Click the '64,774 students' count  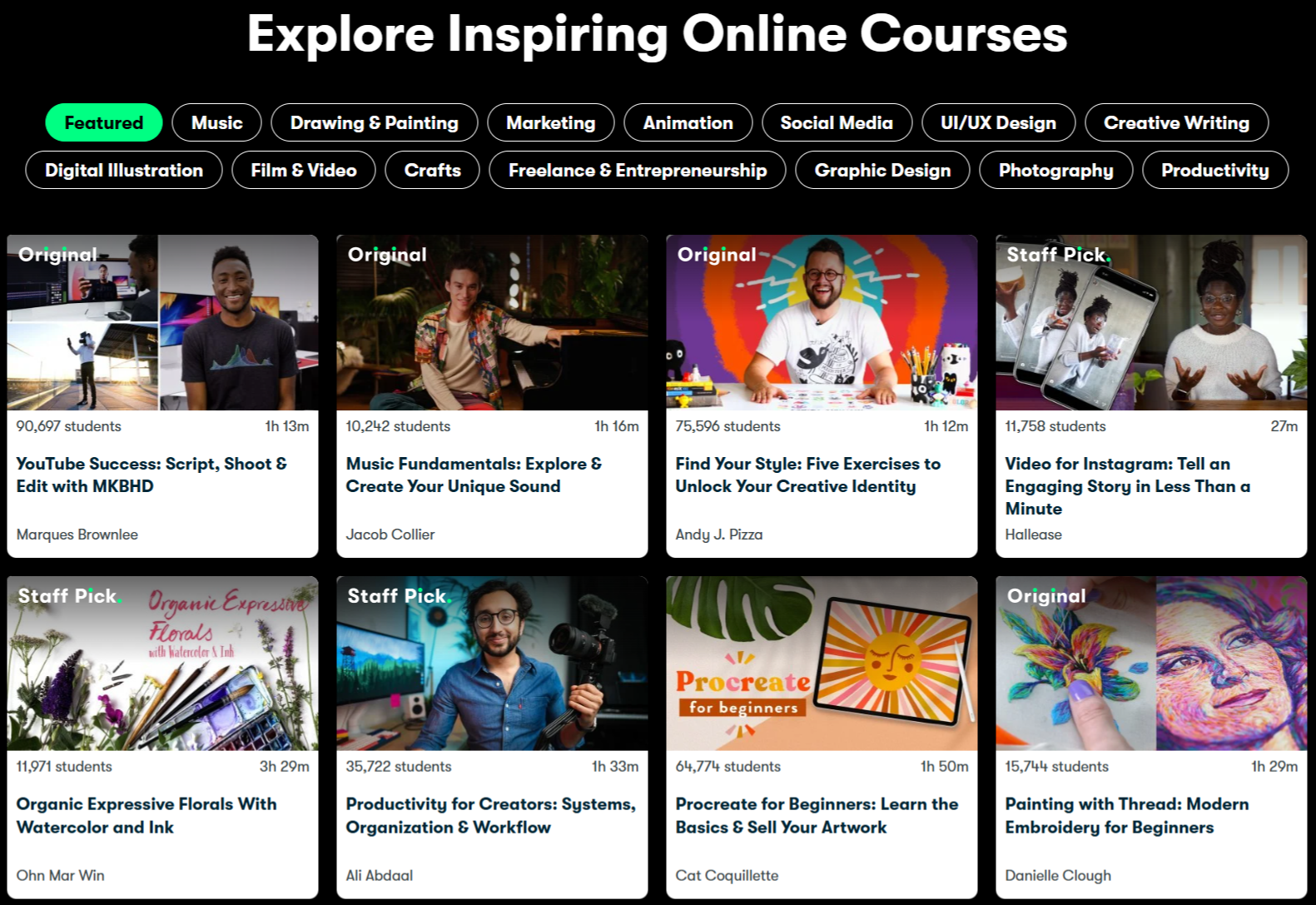[728, 767]
